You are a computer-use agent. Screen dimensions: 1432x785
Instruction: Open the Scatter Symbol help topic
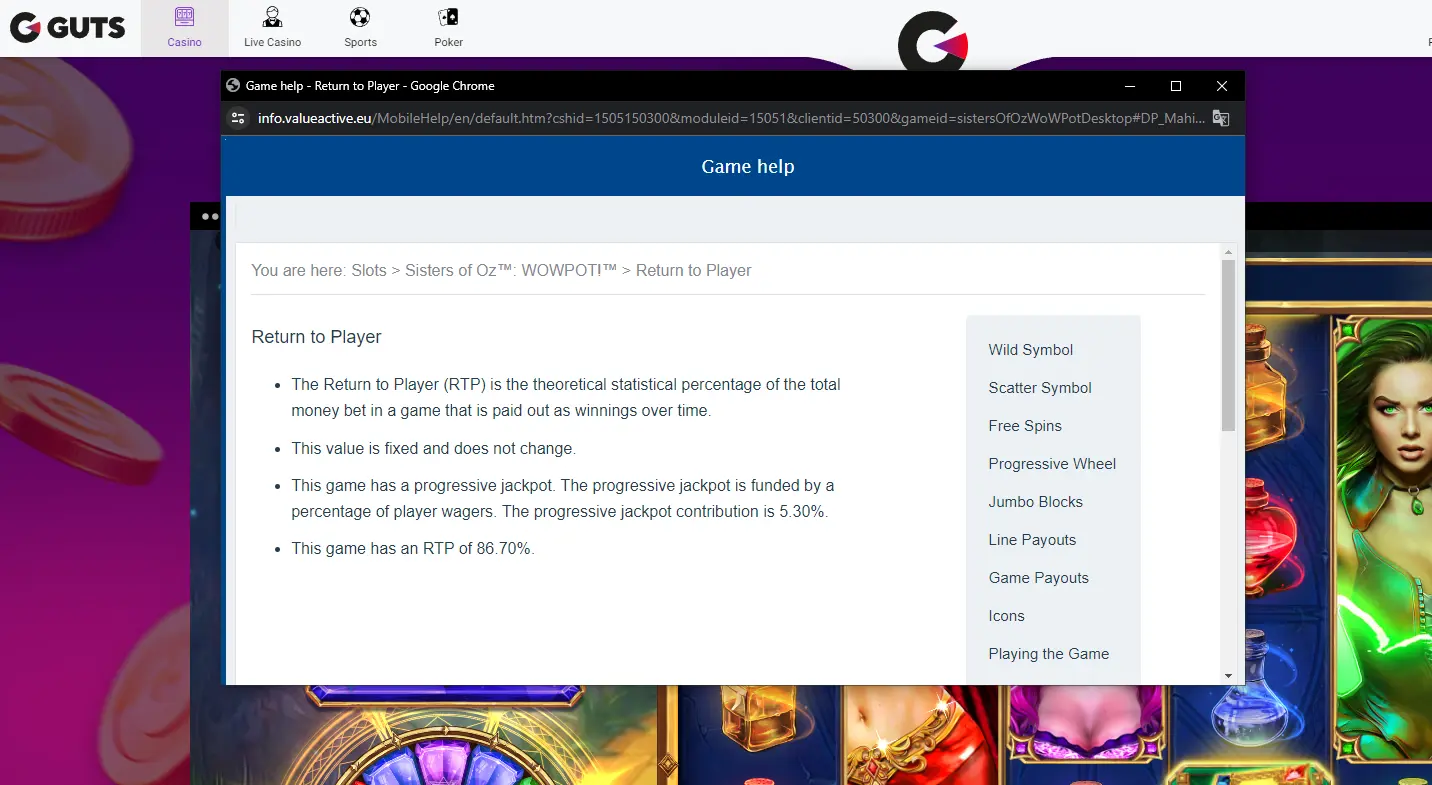pos(1040,388)
